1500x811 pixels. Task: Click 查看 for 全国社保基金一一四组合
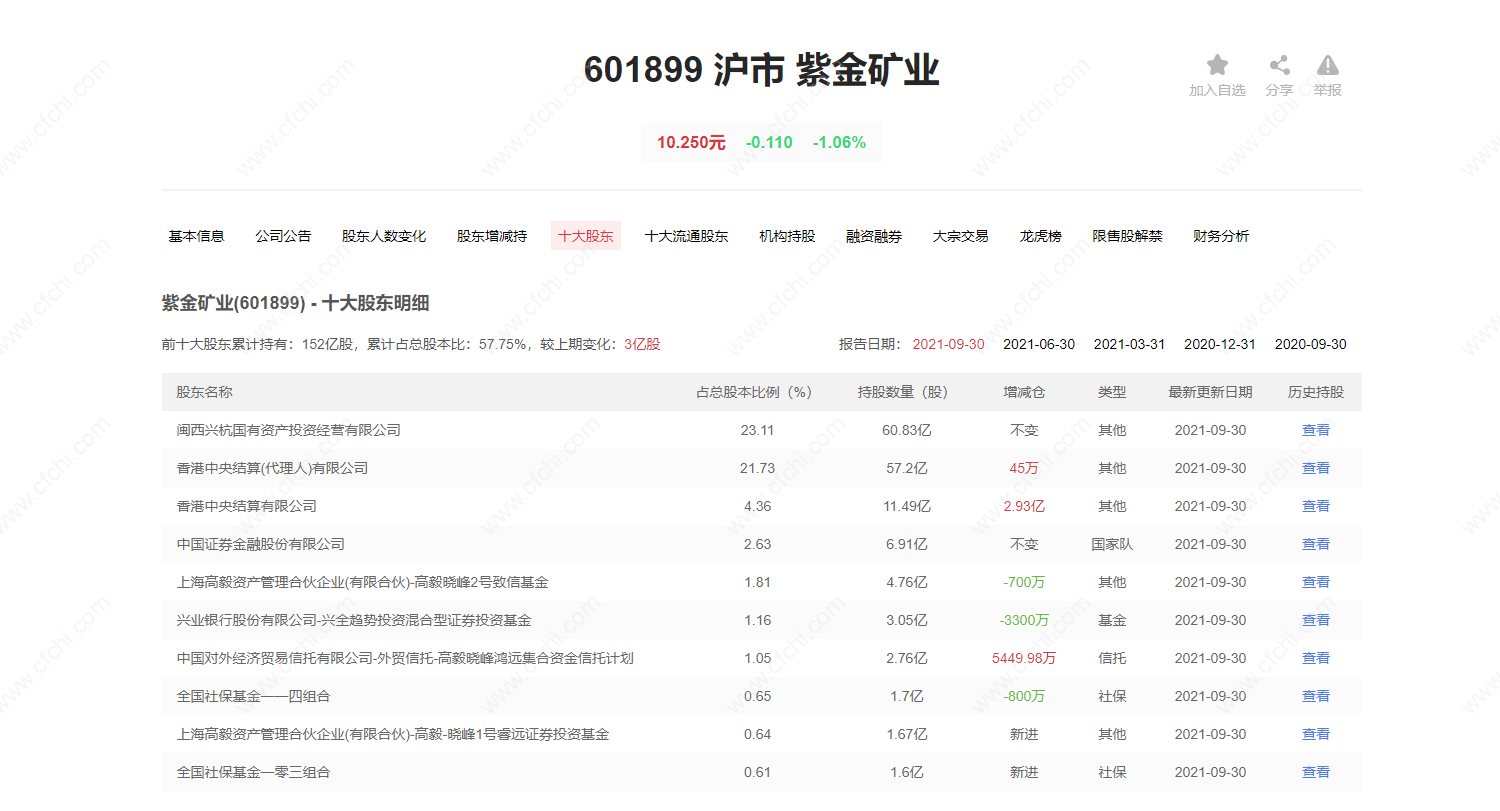pos(1316,696)
